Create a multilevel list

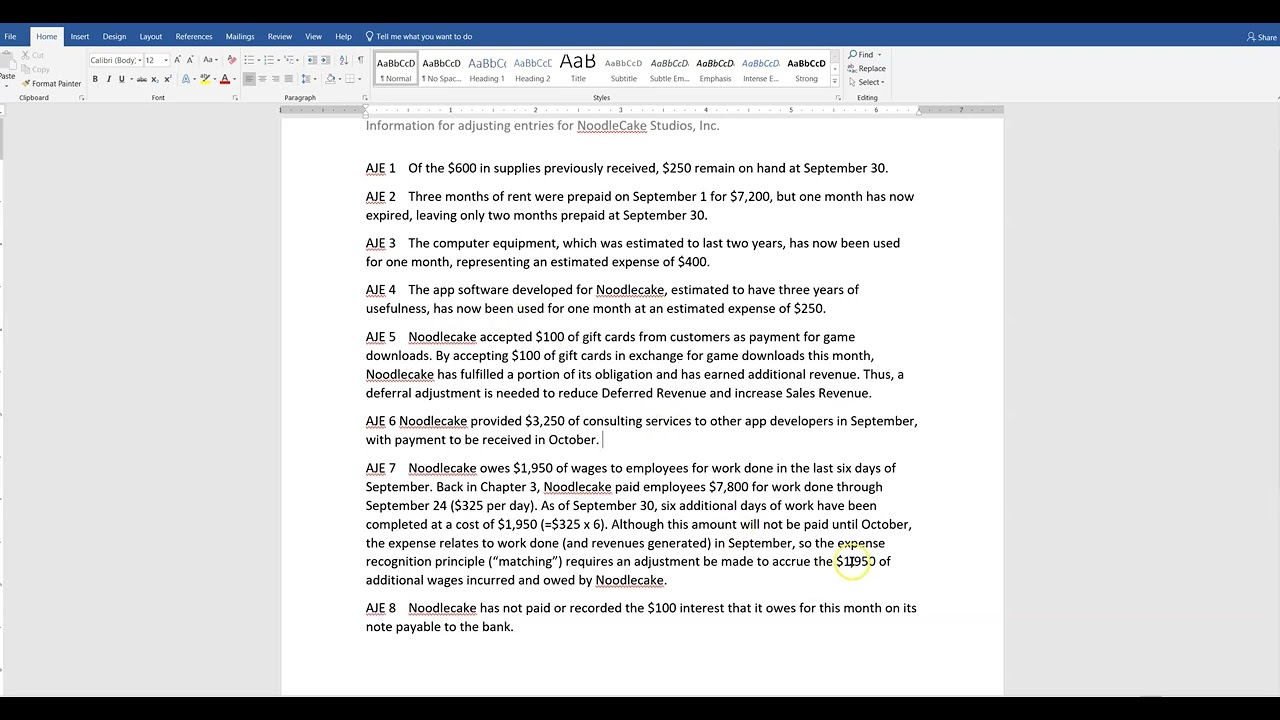pyautogui.click(x=289, y=60)
